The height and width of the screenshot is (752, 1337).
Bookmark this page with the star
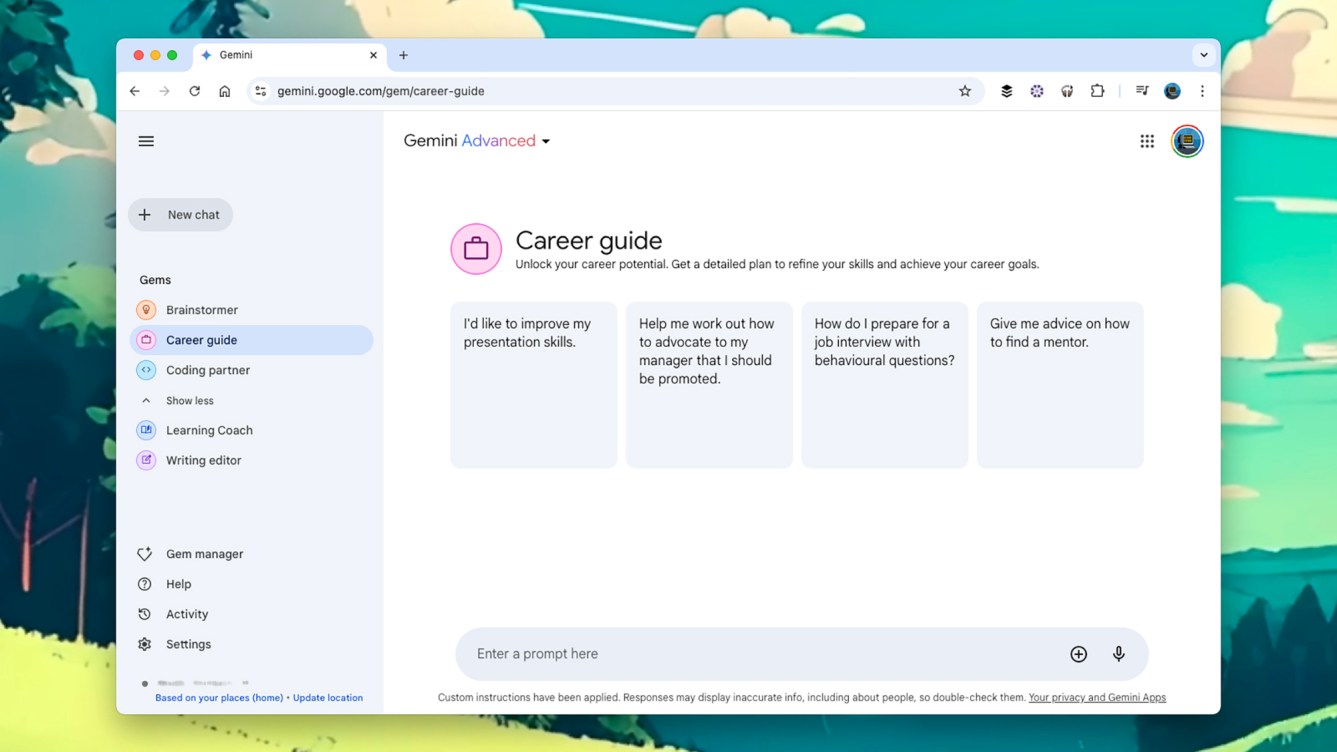coord(965,91)
